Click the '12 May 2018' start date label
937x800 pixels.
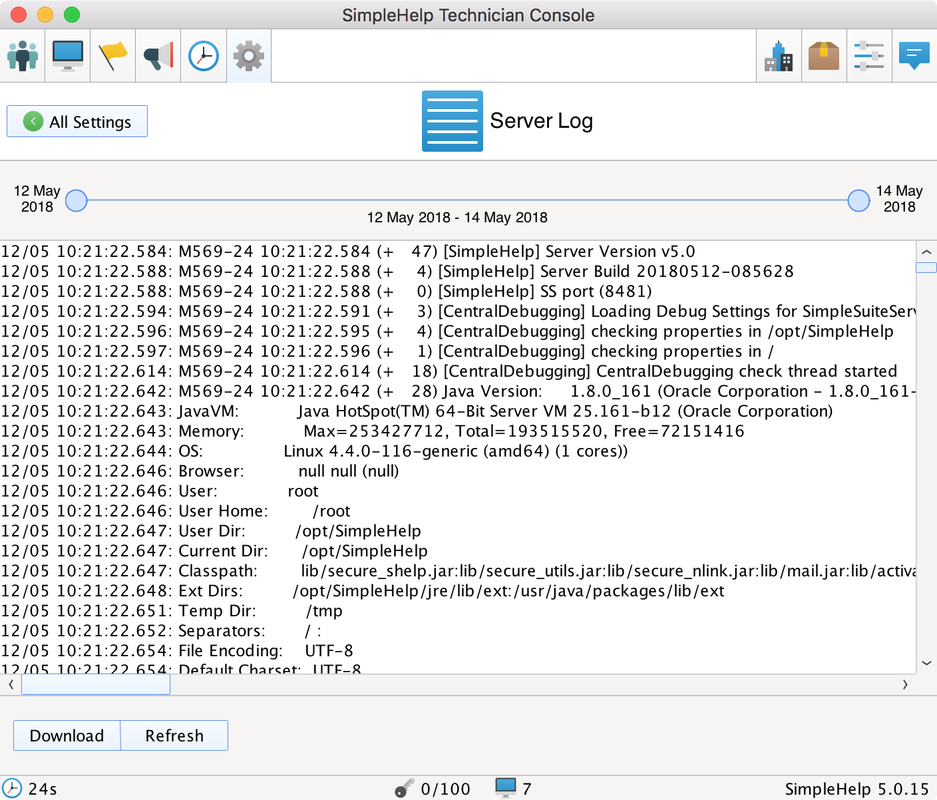37,199
